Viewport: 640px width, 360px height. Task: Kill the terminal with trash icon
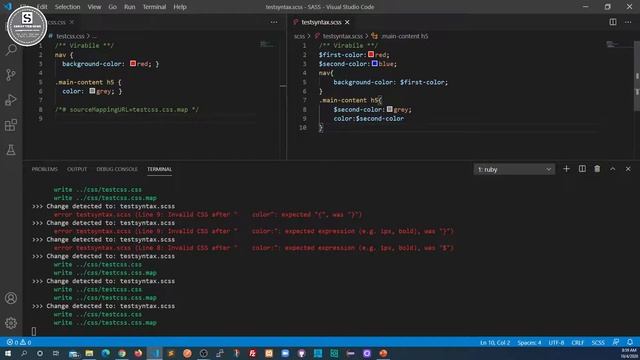point(597,169)
